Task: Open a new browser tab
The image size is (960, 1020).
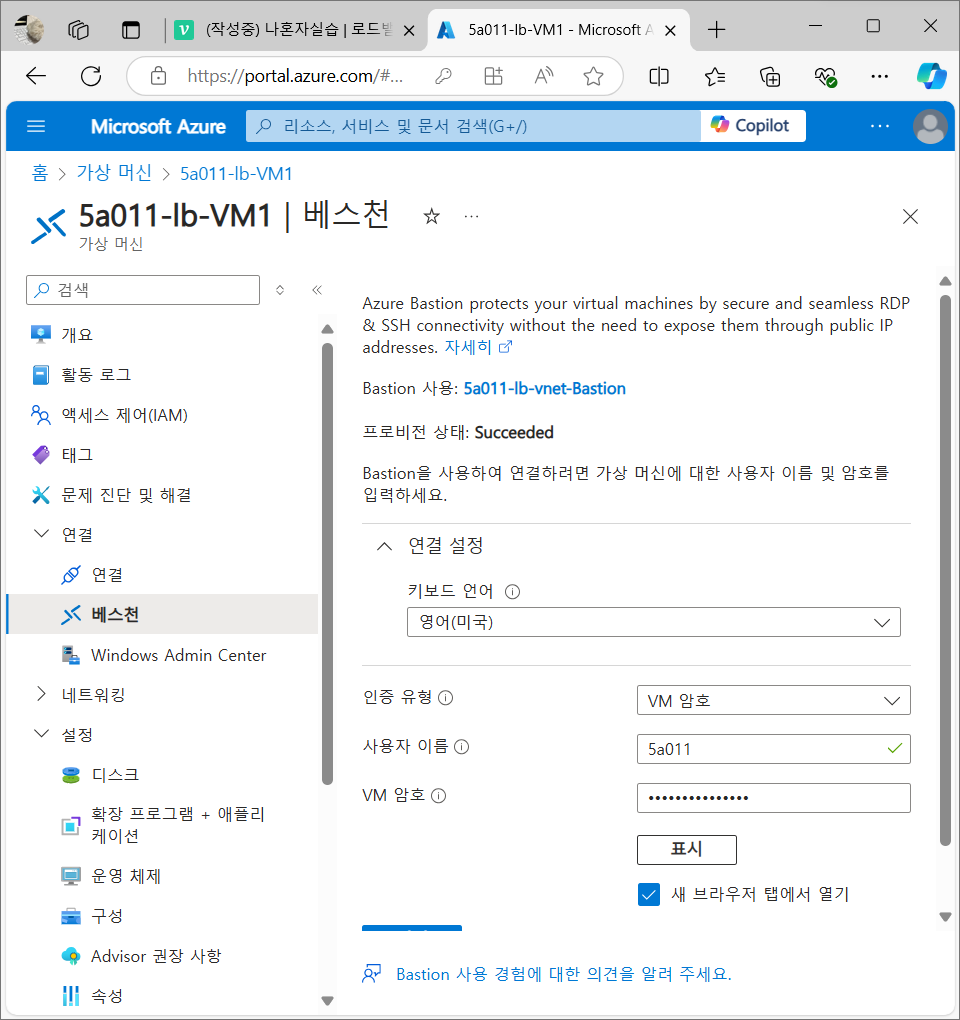Action: pyautogui.click(x=716, y=30)
